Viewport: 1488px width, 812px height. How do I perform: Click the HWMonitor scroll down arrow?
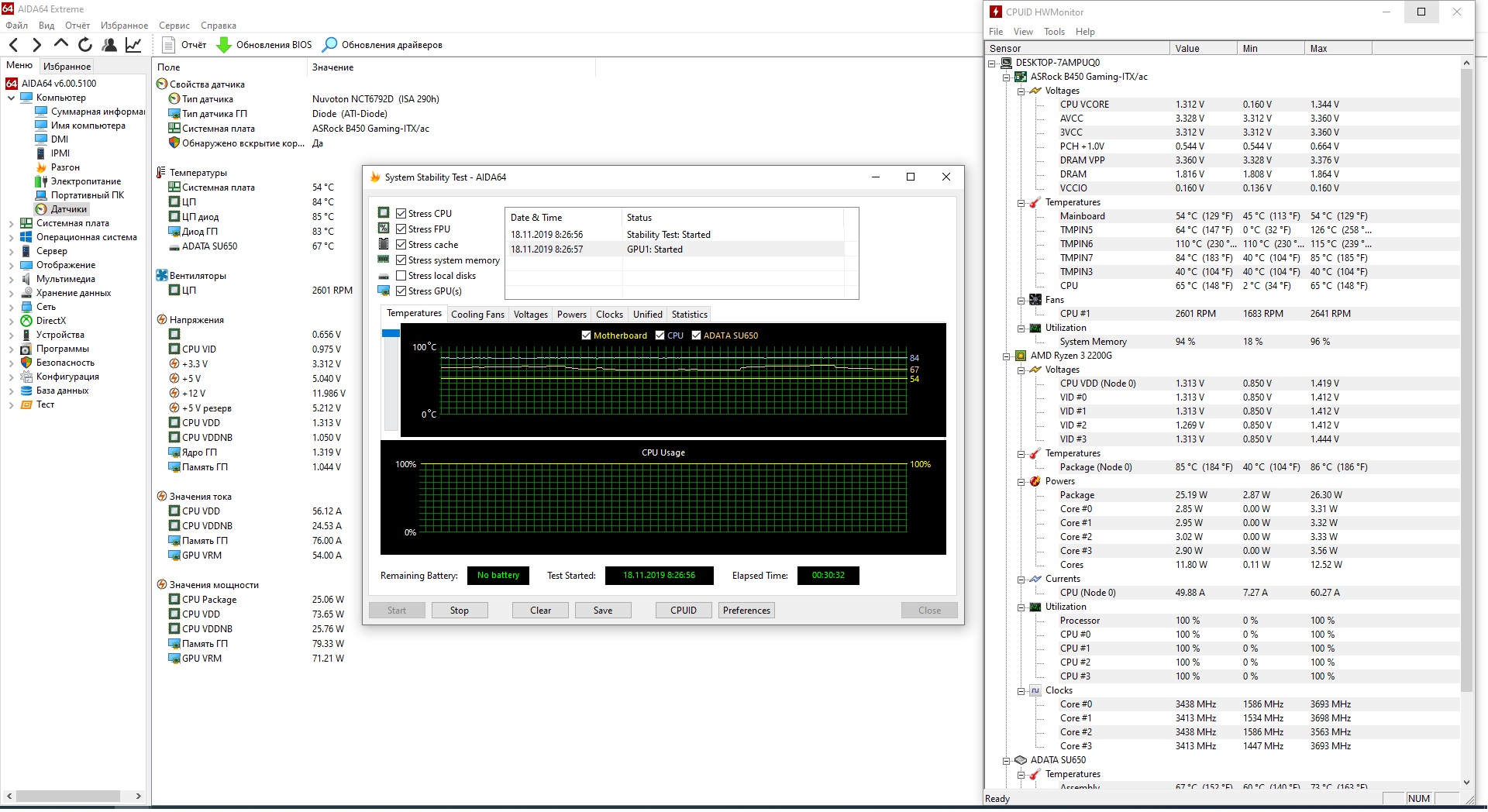click(1466, 783)
